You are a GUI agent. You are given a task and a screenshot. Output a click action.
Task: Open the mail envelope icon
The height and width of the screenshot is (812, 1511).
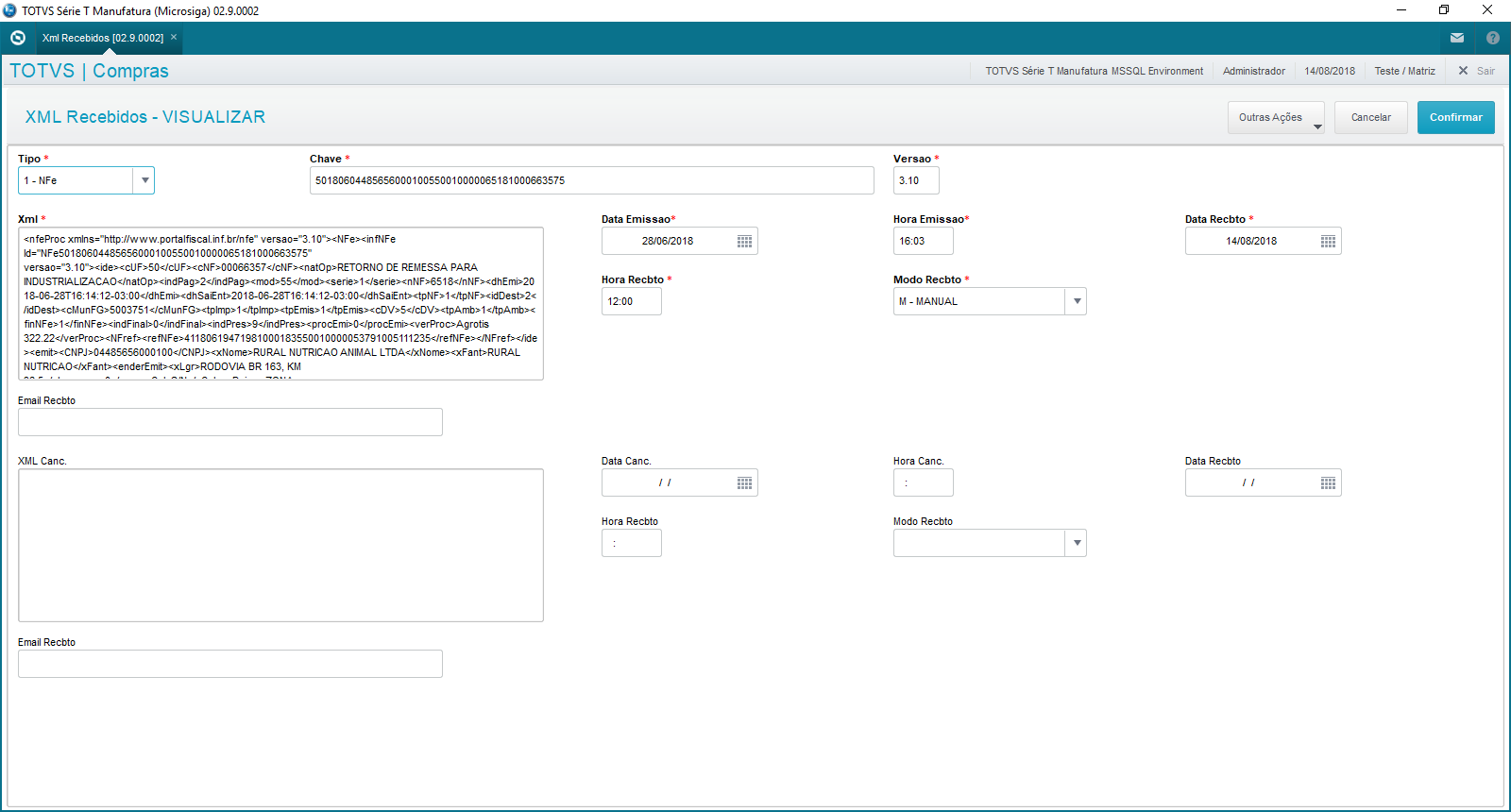pyautogui.click(x=1457, y=38)
